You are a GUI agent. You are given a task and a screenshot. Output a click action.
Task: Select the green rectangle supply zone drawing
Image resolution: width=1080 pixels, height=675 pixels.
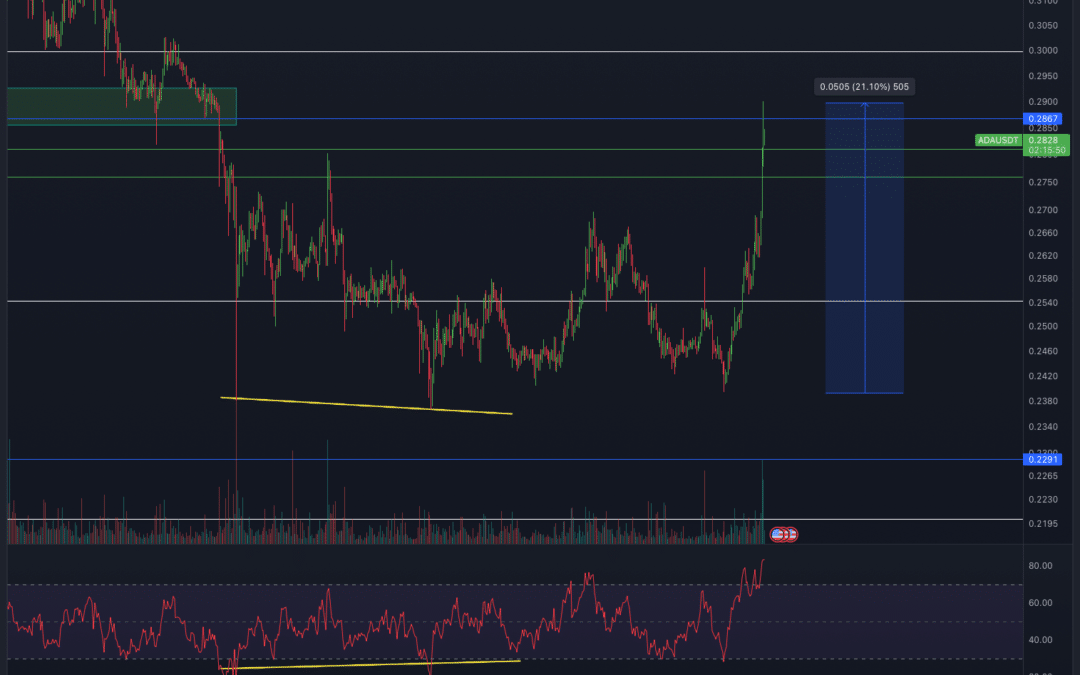coord(122,106)
